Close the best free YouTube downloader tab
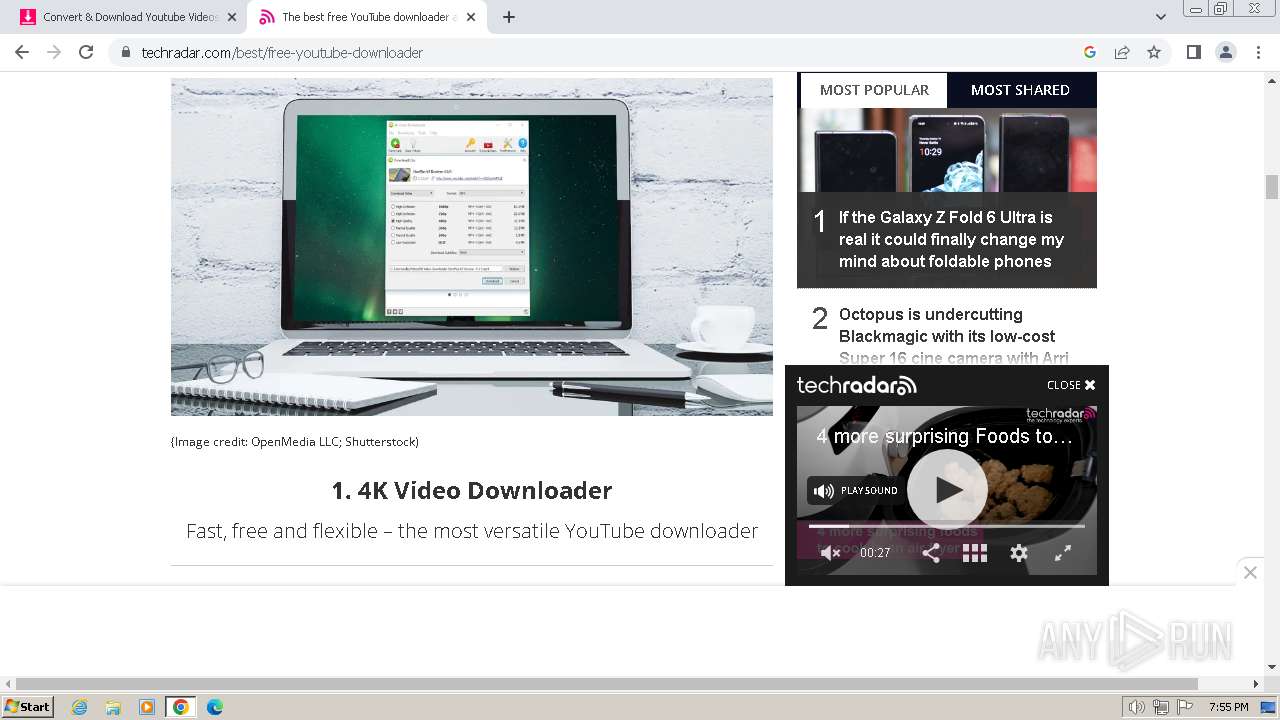 point(471,17)
